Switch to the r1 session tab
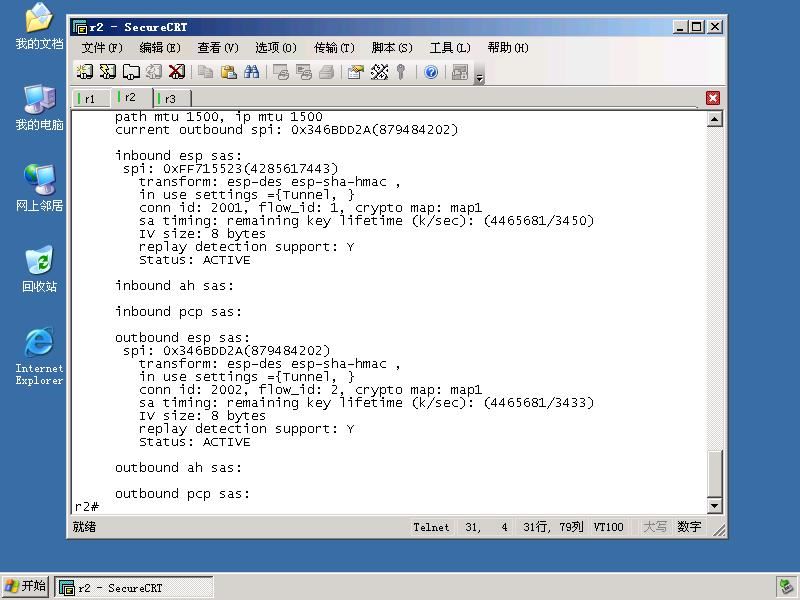The image size is (800, 600). (x=92, y=98)
